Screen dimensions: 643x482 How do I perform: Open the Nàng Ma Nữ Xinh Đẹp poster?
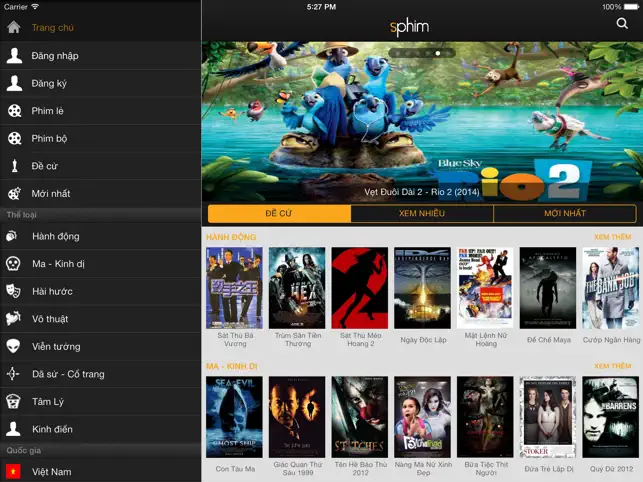click(423, 417)
